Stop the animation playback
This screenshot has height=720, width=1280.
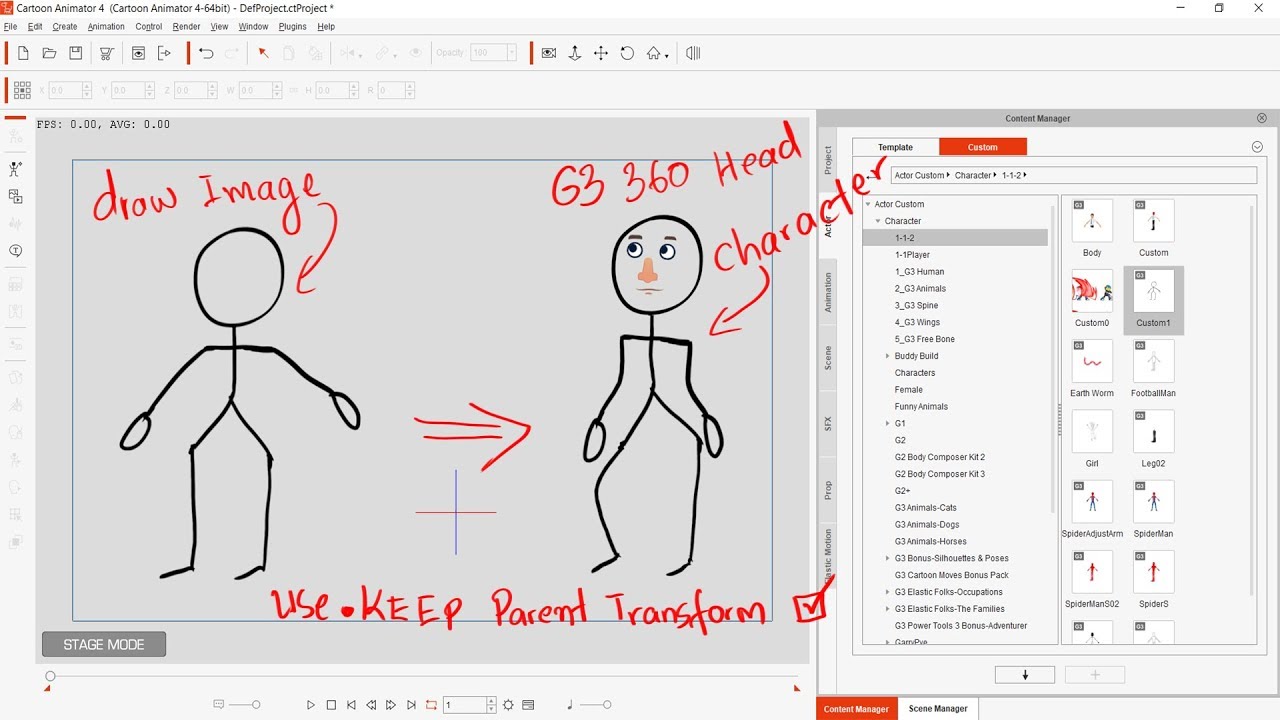tap(331, 705)
